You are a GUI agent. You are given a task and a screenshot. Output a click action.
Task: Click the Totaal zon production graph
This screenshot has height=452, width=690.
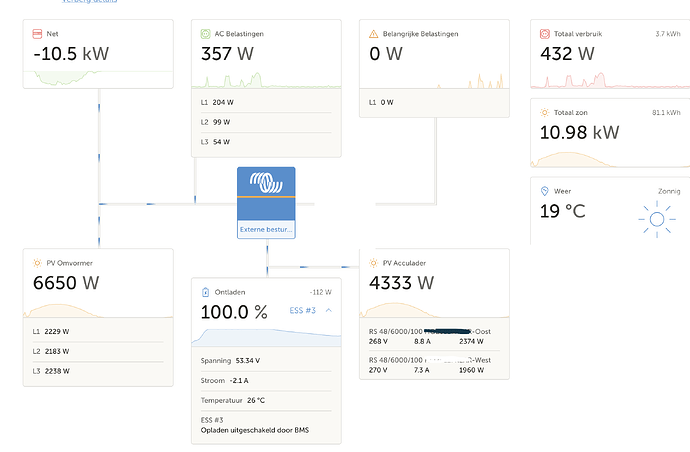coord(610,159)
